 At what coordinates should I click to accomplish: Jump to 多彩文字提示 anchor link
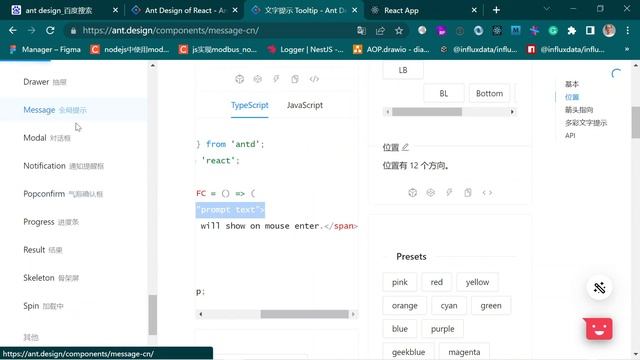(x=586, y=123)
